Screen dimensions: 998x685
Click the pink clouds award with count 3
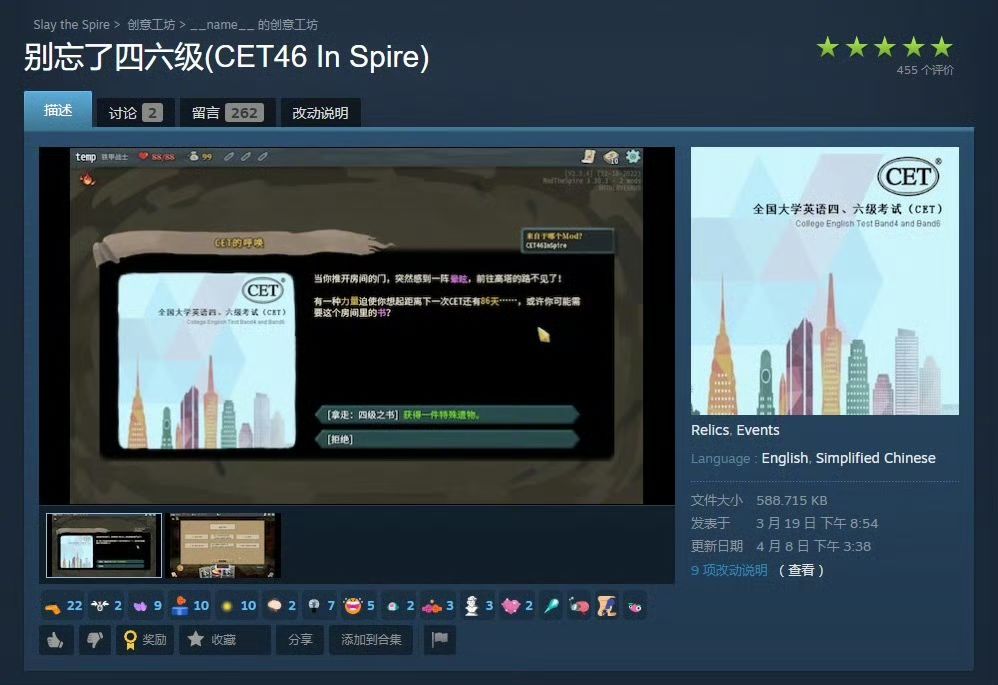point(438,606)
